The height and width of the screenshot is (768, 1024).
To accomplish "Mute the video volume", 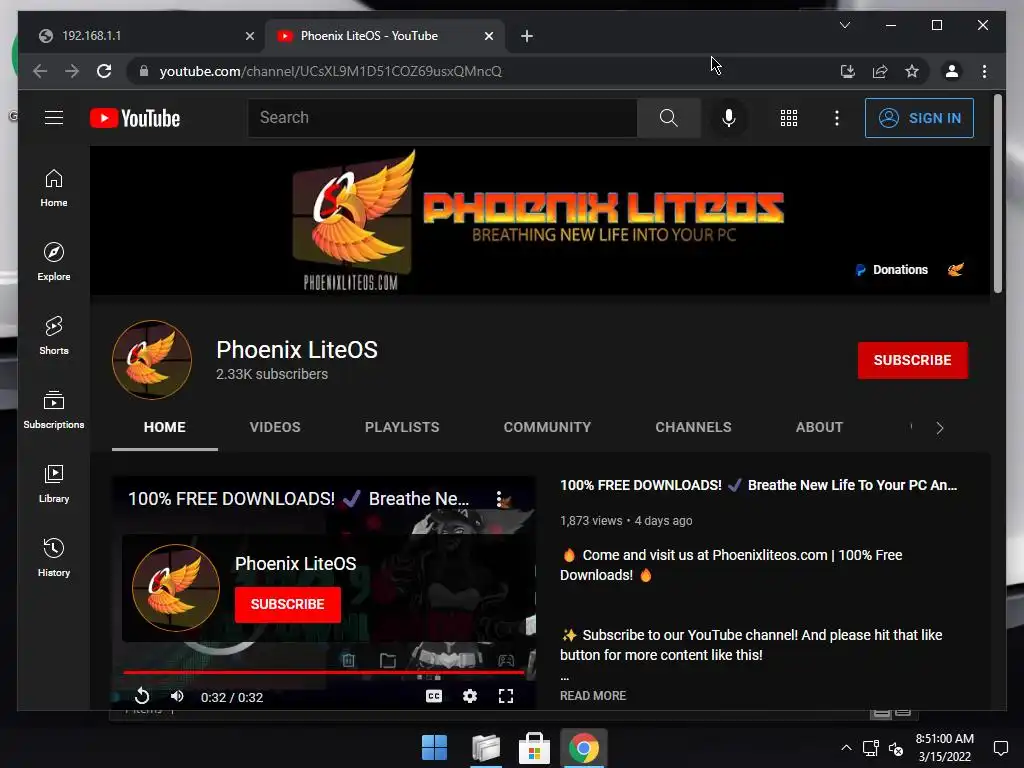I will tap(177, 696).
